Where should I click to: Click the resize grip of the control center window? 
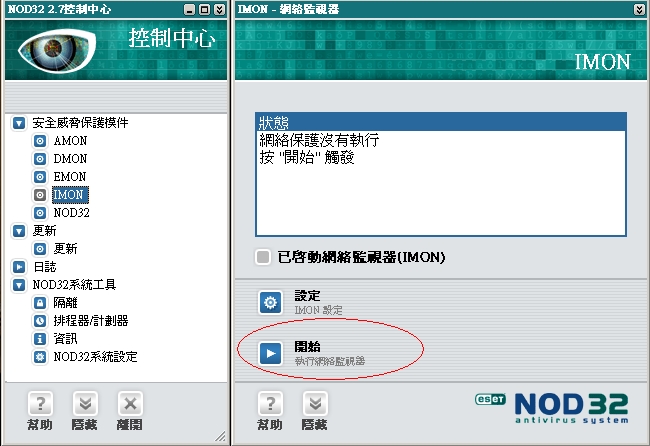pyautogui.click(x=221, y=436)
